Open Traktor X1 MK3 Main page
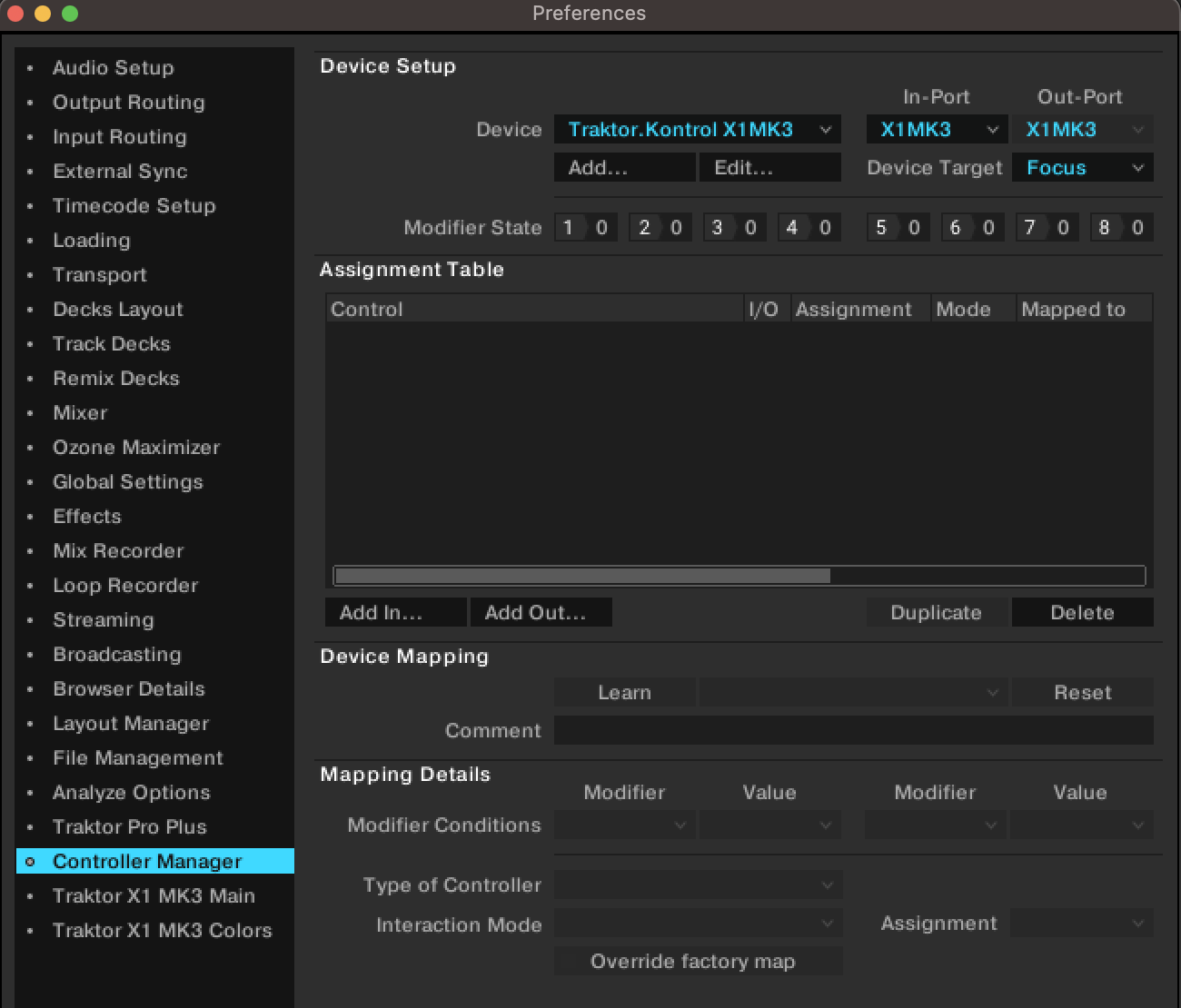This screenshot has width=1181, height=1008. coord(154,895)
